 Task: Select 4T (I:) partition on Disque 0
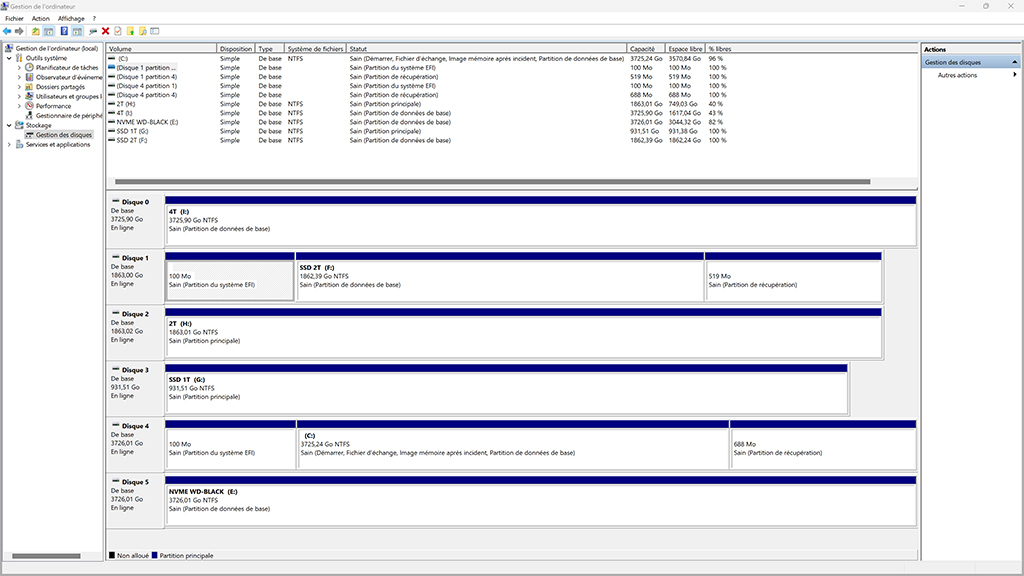click(x=541, y=221)
